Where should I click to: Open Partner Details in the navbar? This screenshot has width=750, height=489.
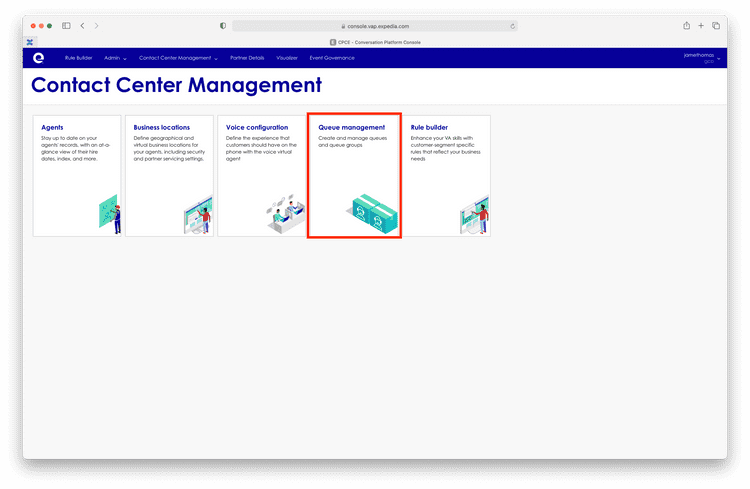247,58
